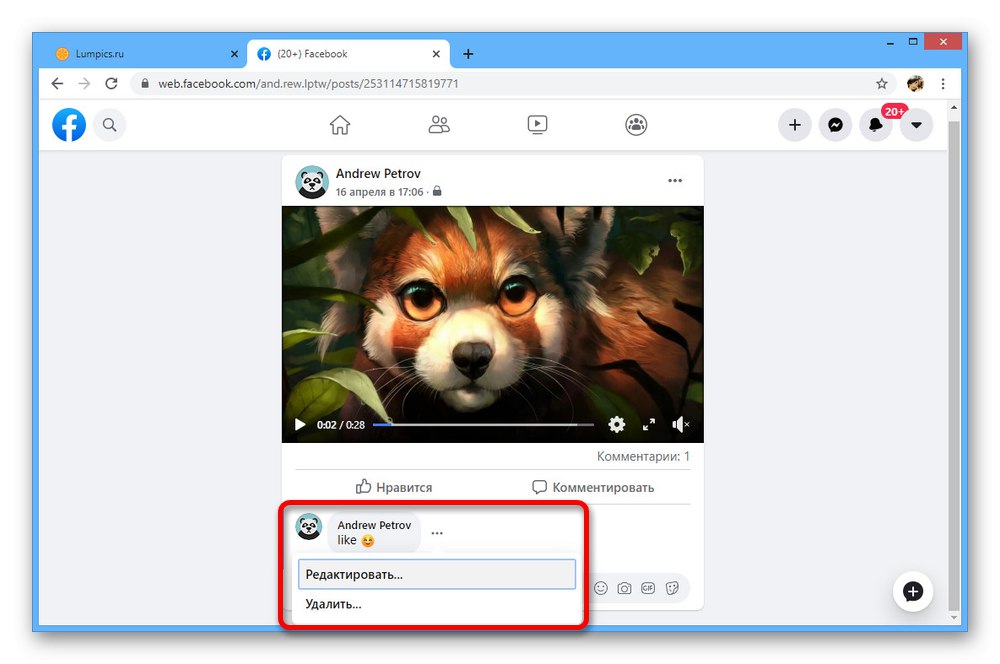Open the post date 16 апреля в 17:06
This screenshot has width=1000, height=664.
(379, 192)
